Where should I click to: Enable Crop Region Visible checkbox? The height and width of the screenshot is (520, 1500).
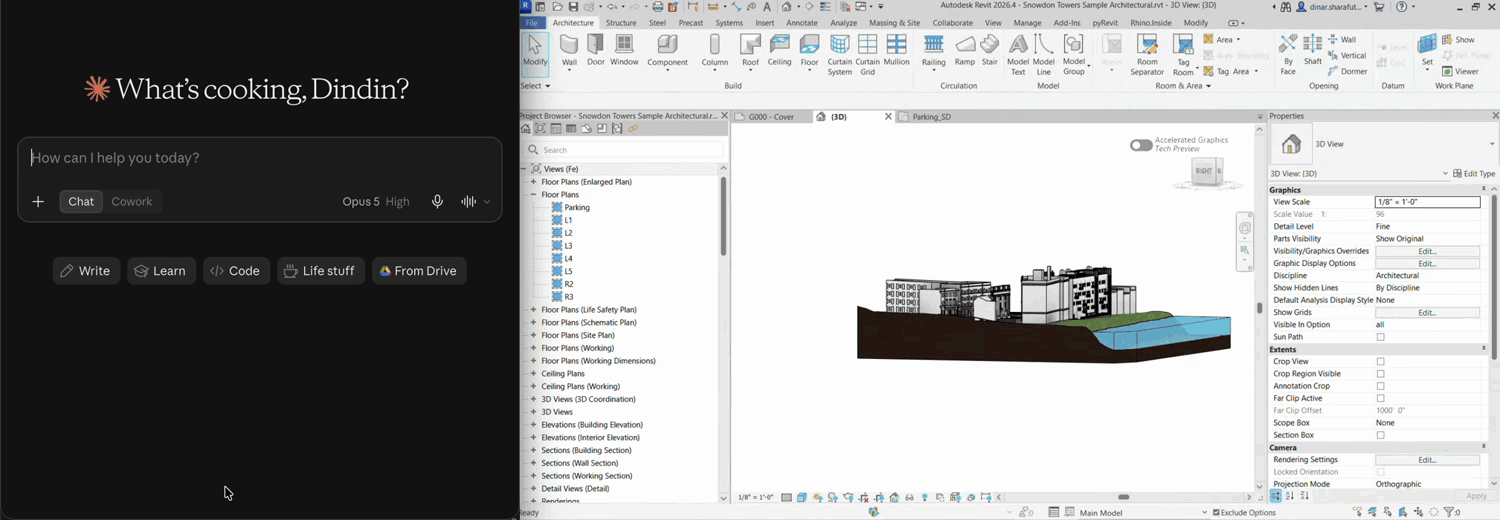click(1380, 374)
